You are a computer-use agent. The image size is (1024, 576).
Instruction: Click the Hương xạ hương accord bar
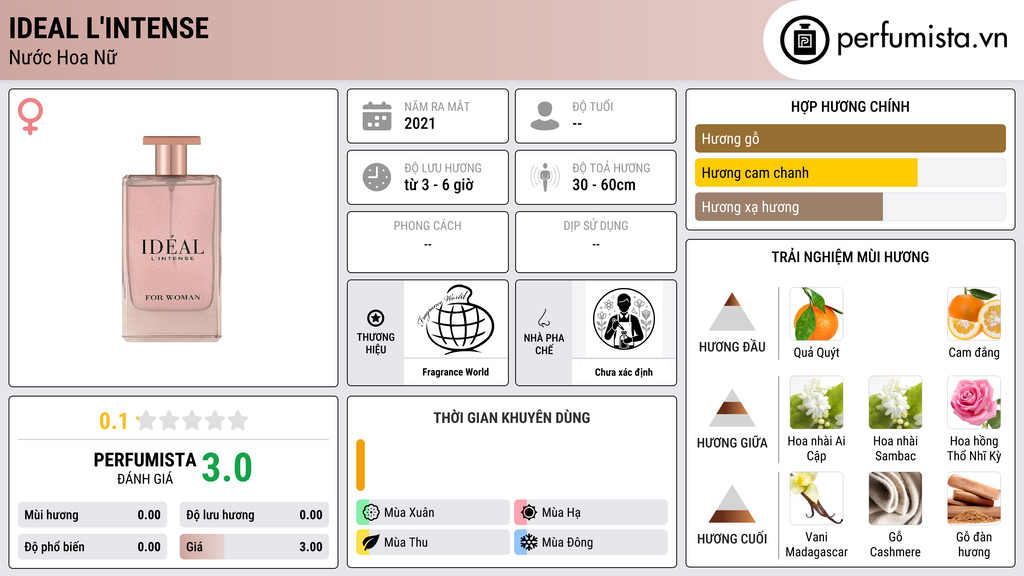click(x=850, y=207)
